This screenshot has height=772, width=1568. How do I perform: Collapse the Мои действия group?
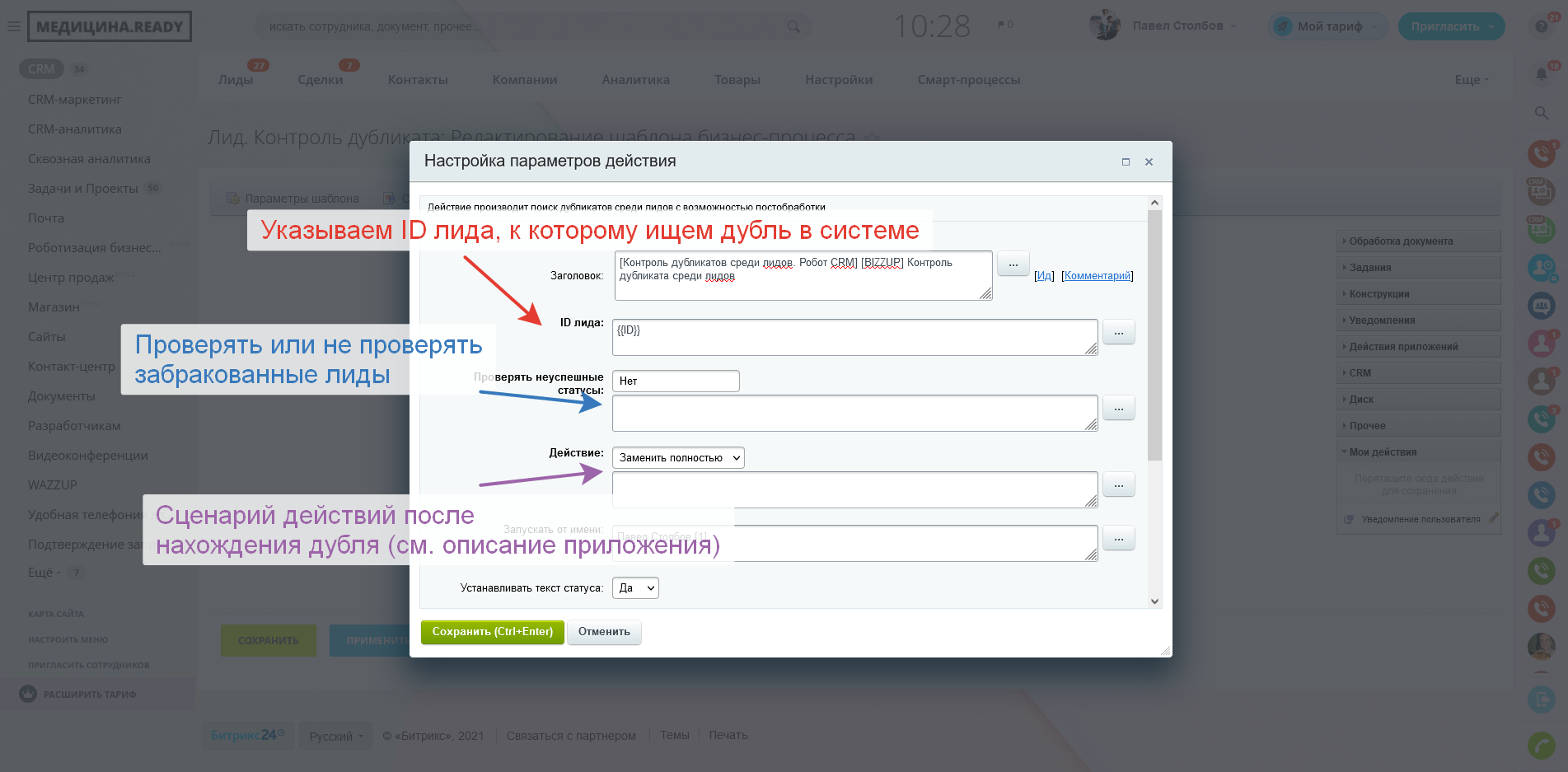tap(1418, 452)
